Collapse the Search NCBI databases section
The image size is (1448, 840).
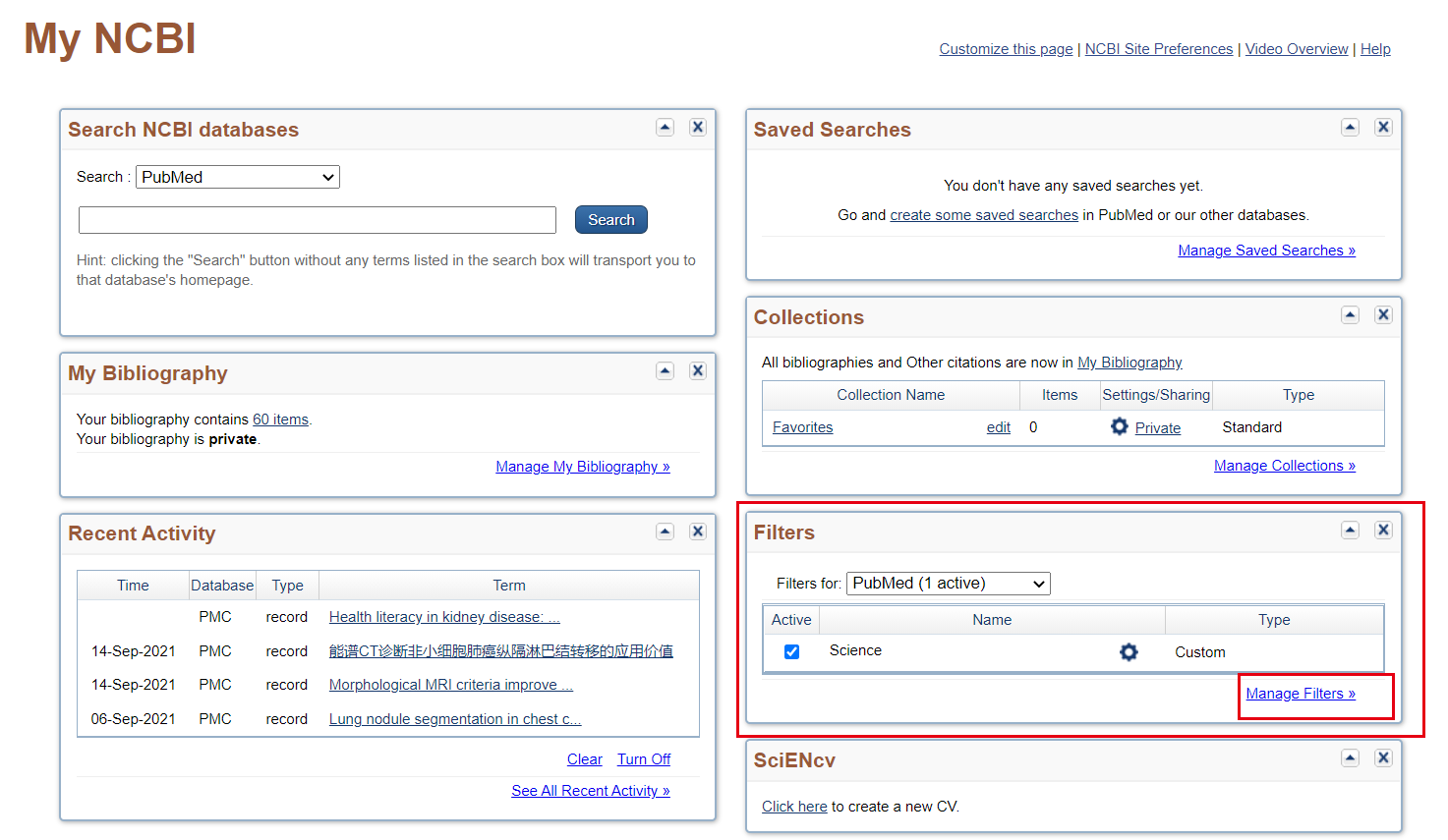pyautogui.click(x=665, y=127)
